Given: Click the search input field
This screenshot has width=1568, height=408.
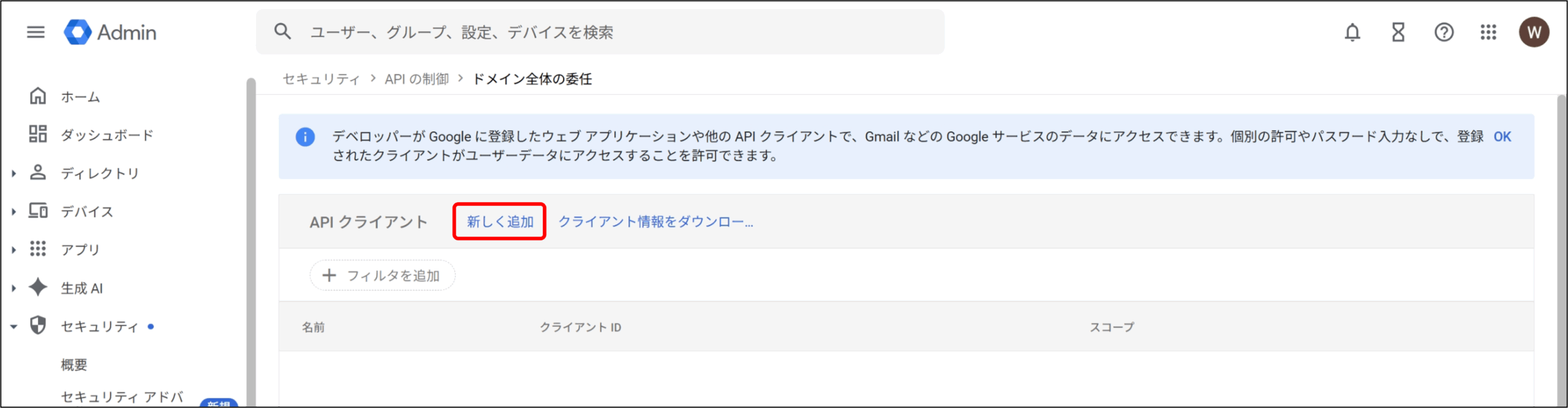Looking at the screenshot, I should (x=612, y=32).
